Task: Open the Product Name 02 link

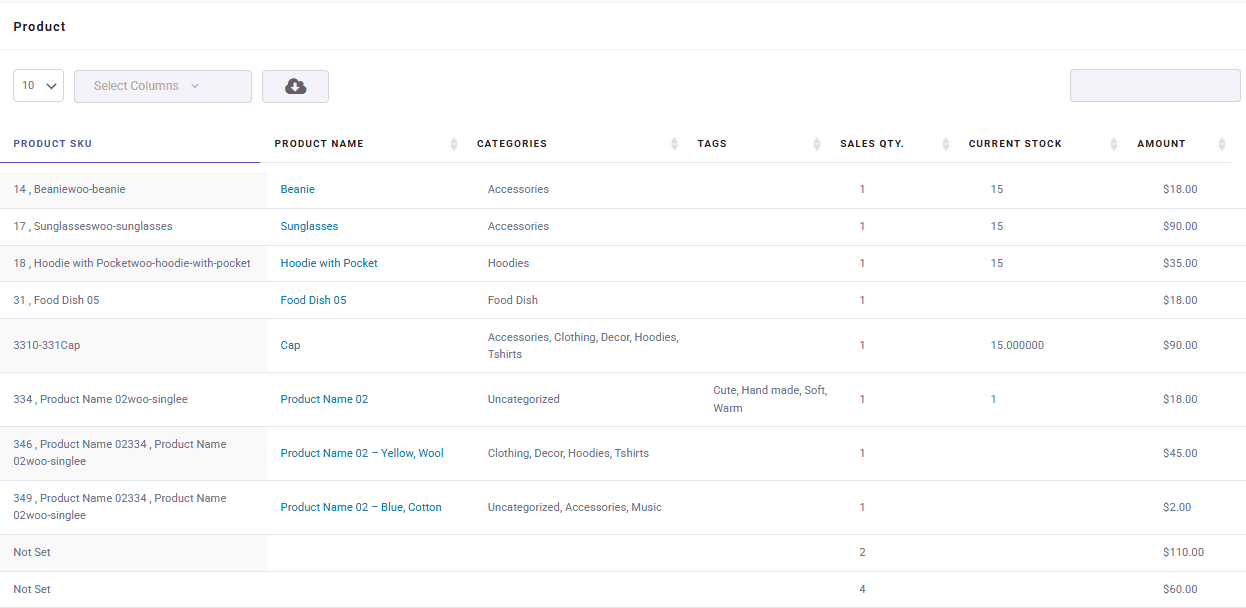Action: point(324,399)
